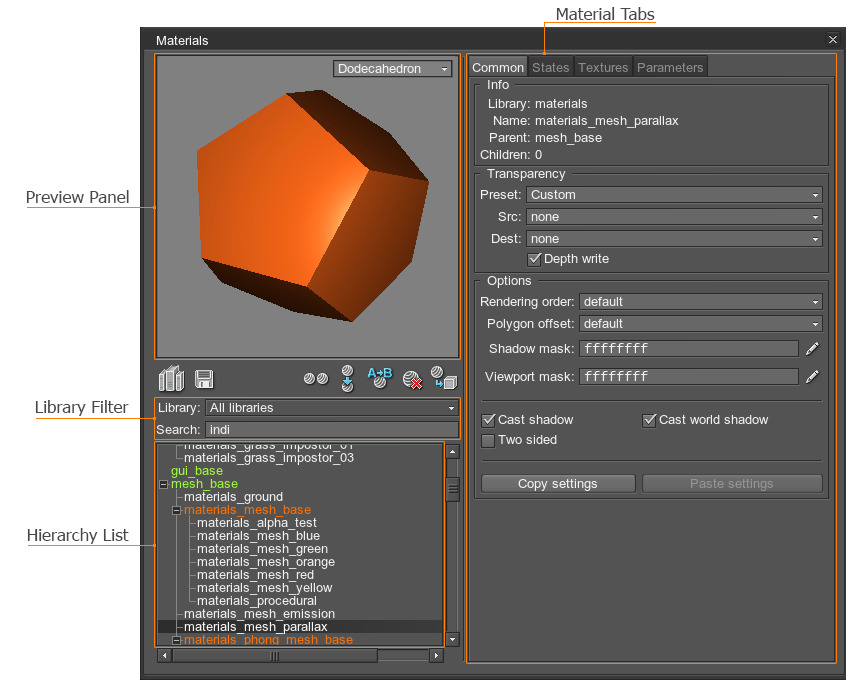Select the gui_base material
Viewport: 859px width, 680px height.
[197, 471]
